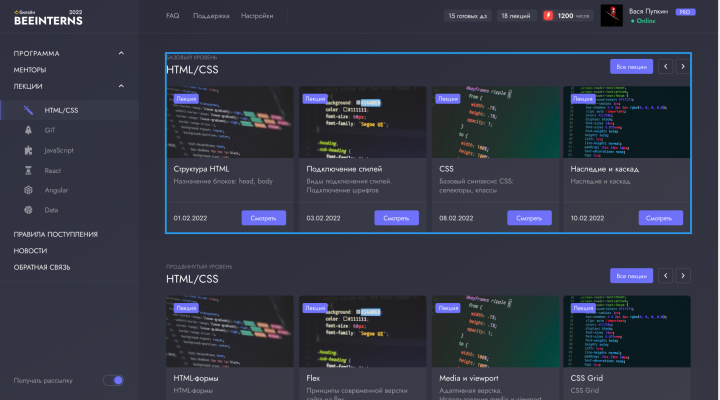Viewport: 720px width, 400px height.
Task: Open Поддержка in top menu
Action: pos(211,16)
